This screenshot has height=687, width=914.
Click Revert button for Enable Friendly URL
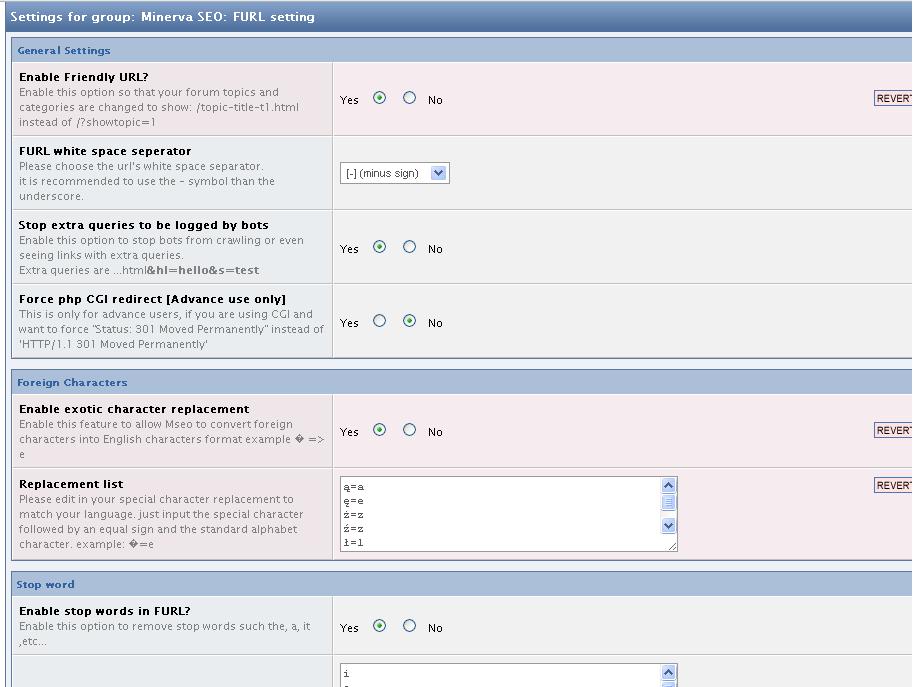(893, 98)
